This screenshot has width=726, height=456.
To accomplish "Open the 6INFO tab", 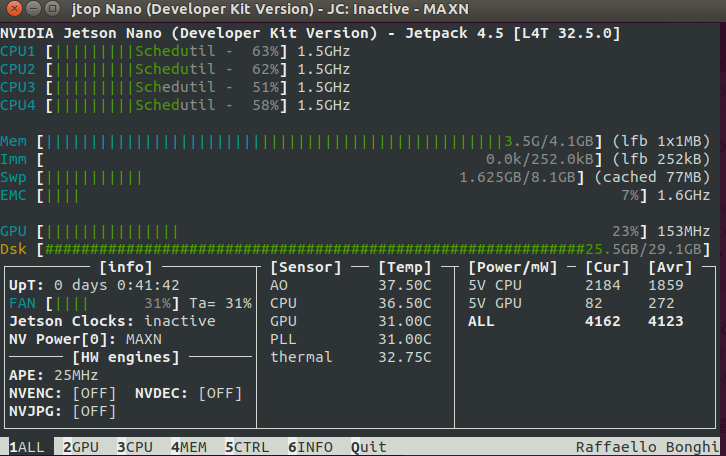I will tap(310, 447).
